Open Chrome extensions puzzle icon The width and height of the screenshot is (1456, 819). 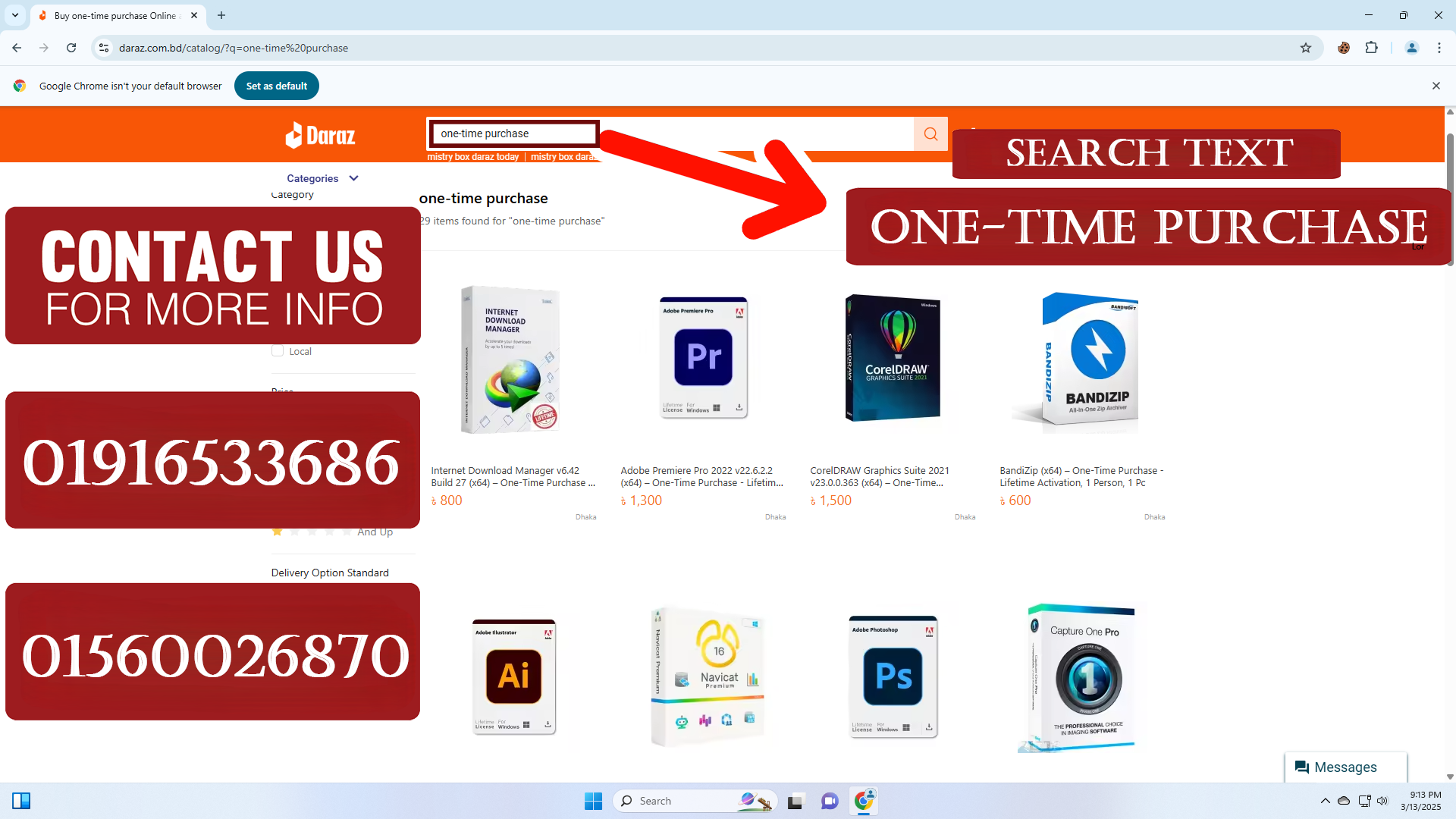tap(1371, 48)
